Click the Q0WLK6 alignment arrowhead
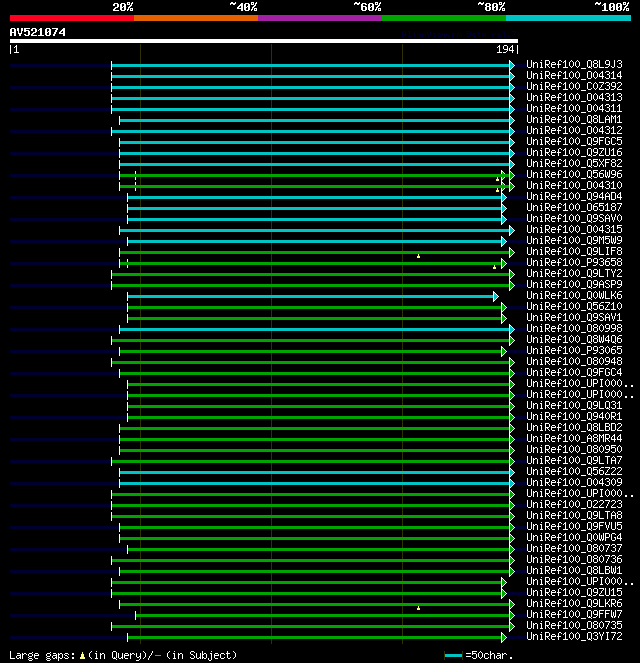 496,296
